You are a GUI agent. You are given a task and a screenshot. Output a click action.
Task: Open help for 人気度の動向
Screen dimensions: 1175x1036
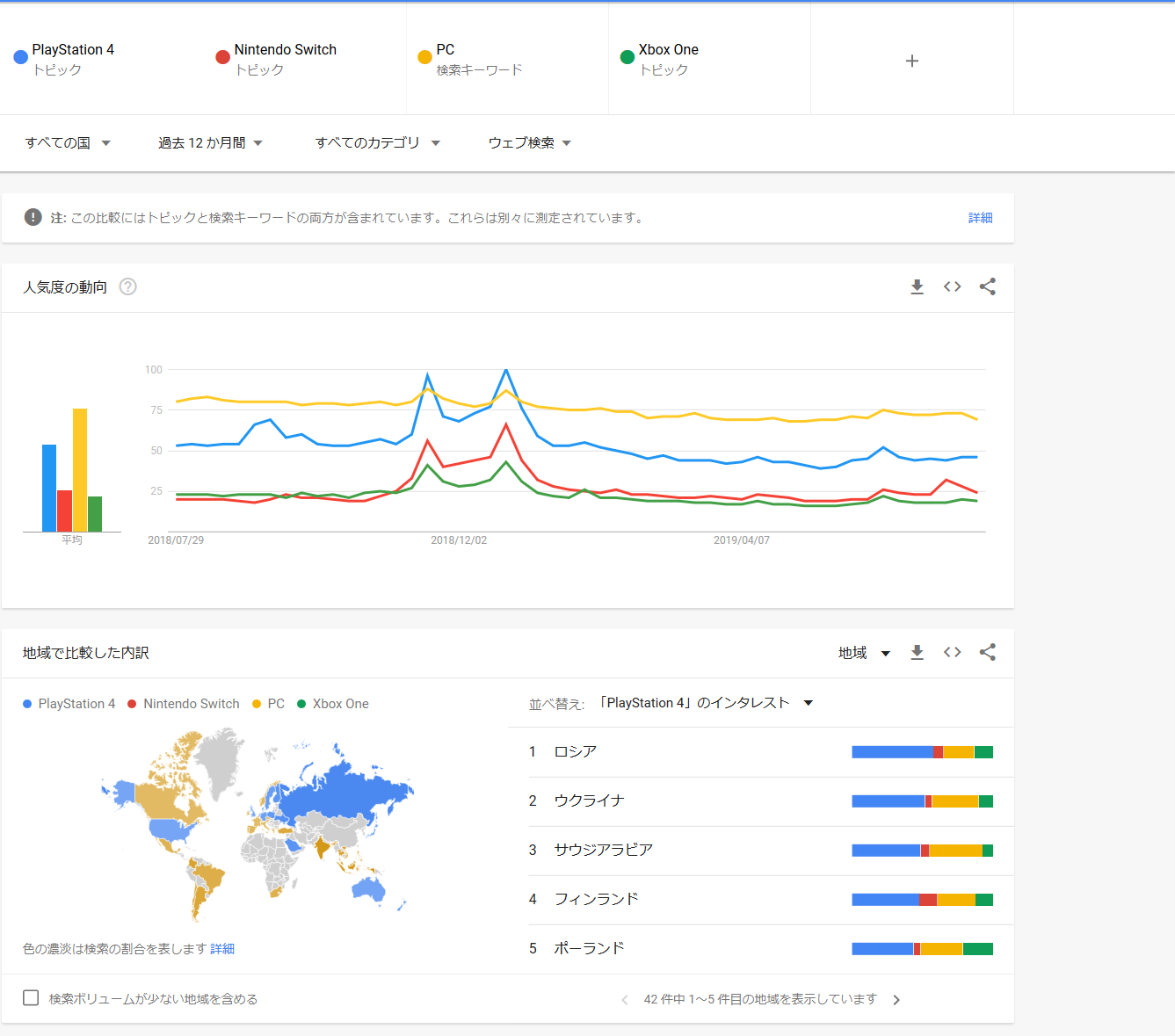[x=128, y=286]
